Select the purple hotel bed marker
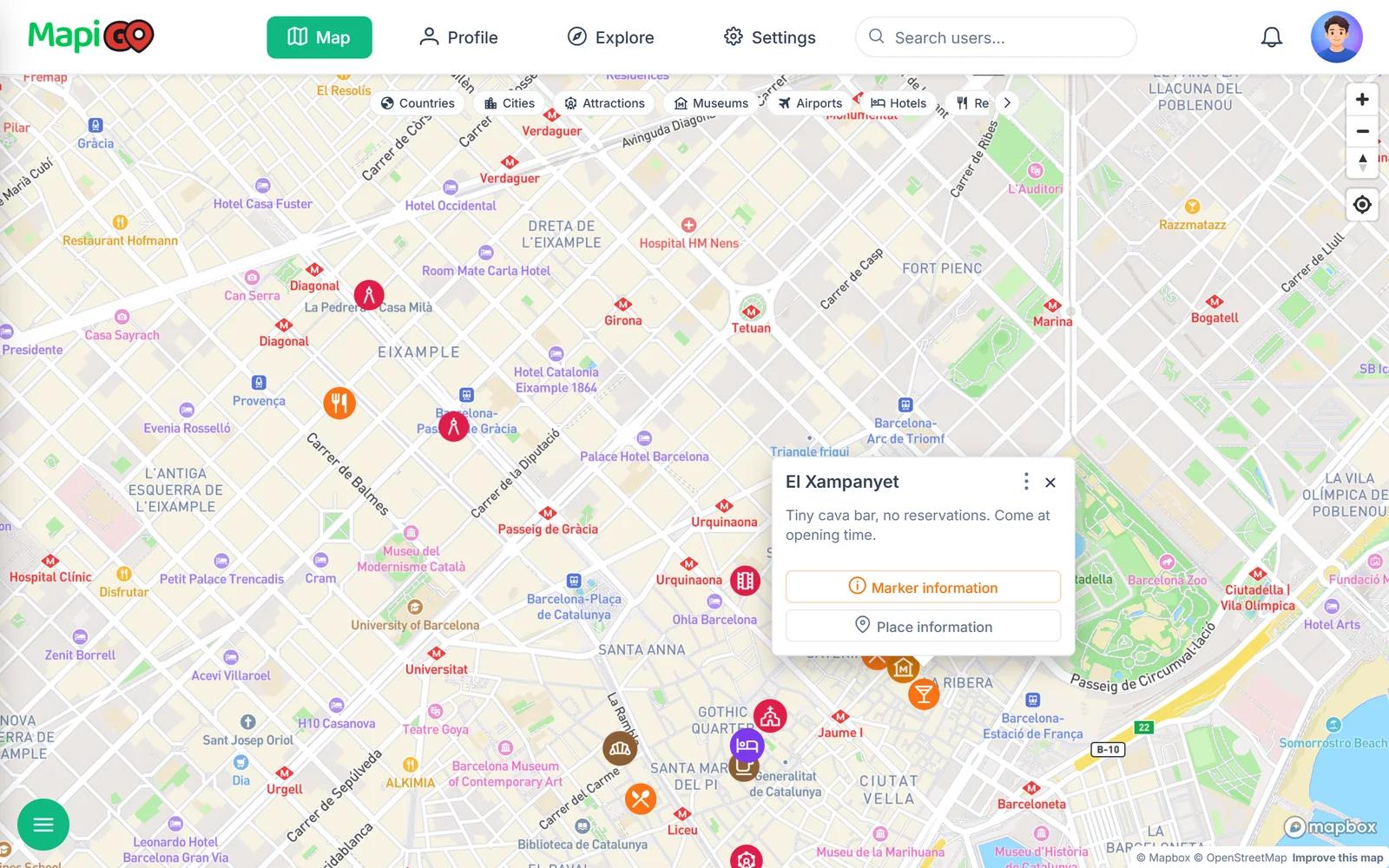 747,746
